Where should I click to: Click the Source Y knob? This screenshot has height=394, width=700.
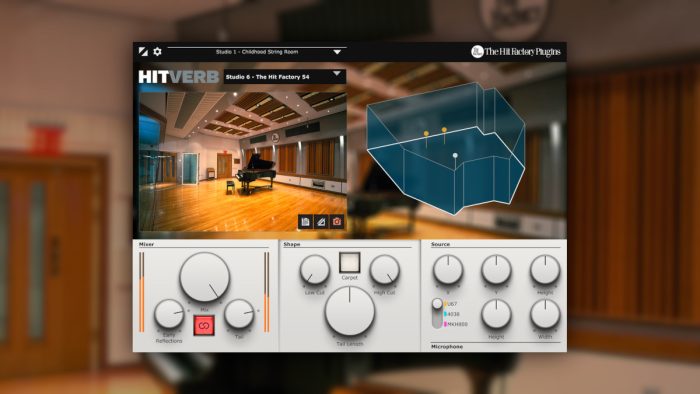tap(496, 270)
